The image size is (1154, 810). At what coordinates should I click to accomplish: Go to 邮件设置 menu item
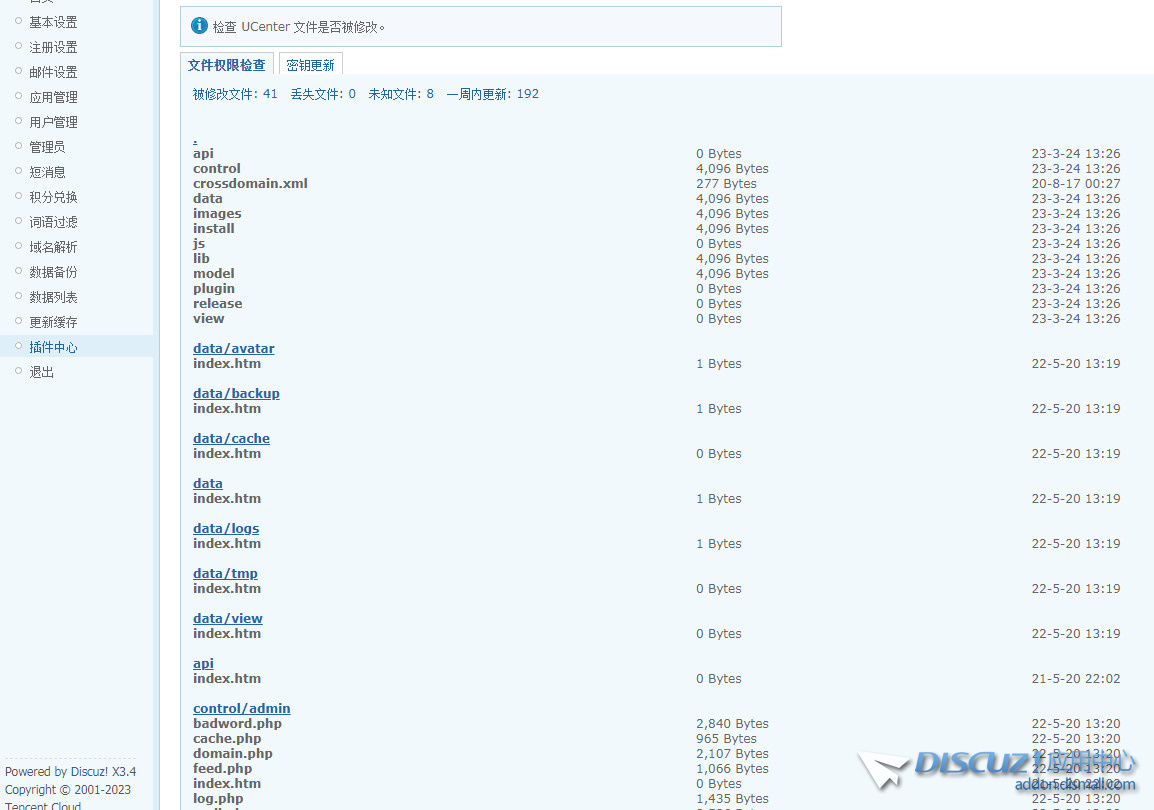(x=53, y=72)
